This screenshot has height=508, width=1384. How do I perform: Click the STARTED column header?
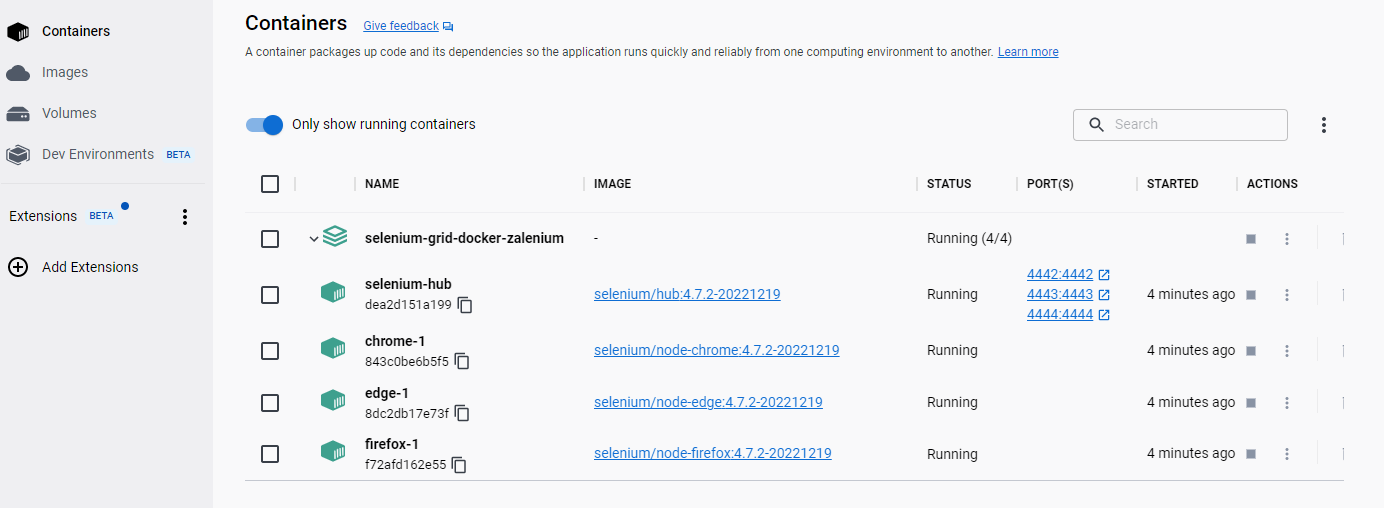pyautogui.click(x=1173, y=184)
